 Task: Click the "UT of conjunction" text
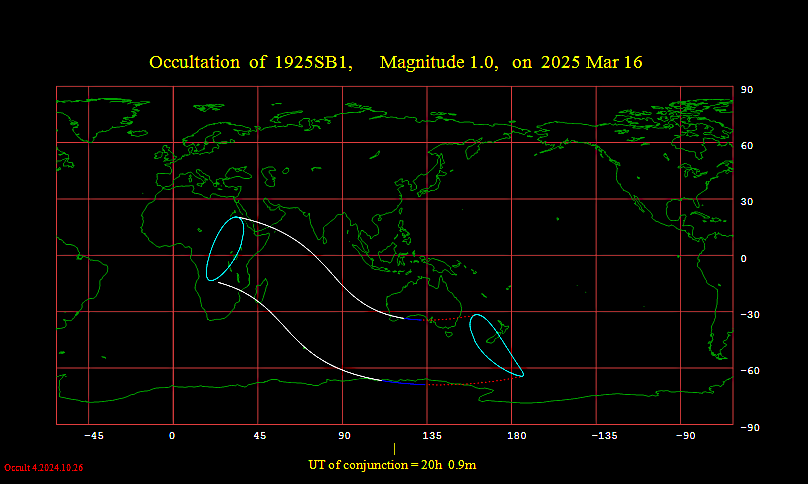tap(398, 465)
